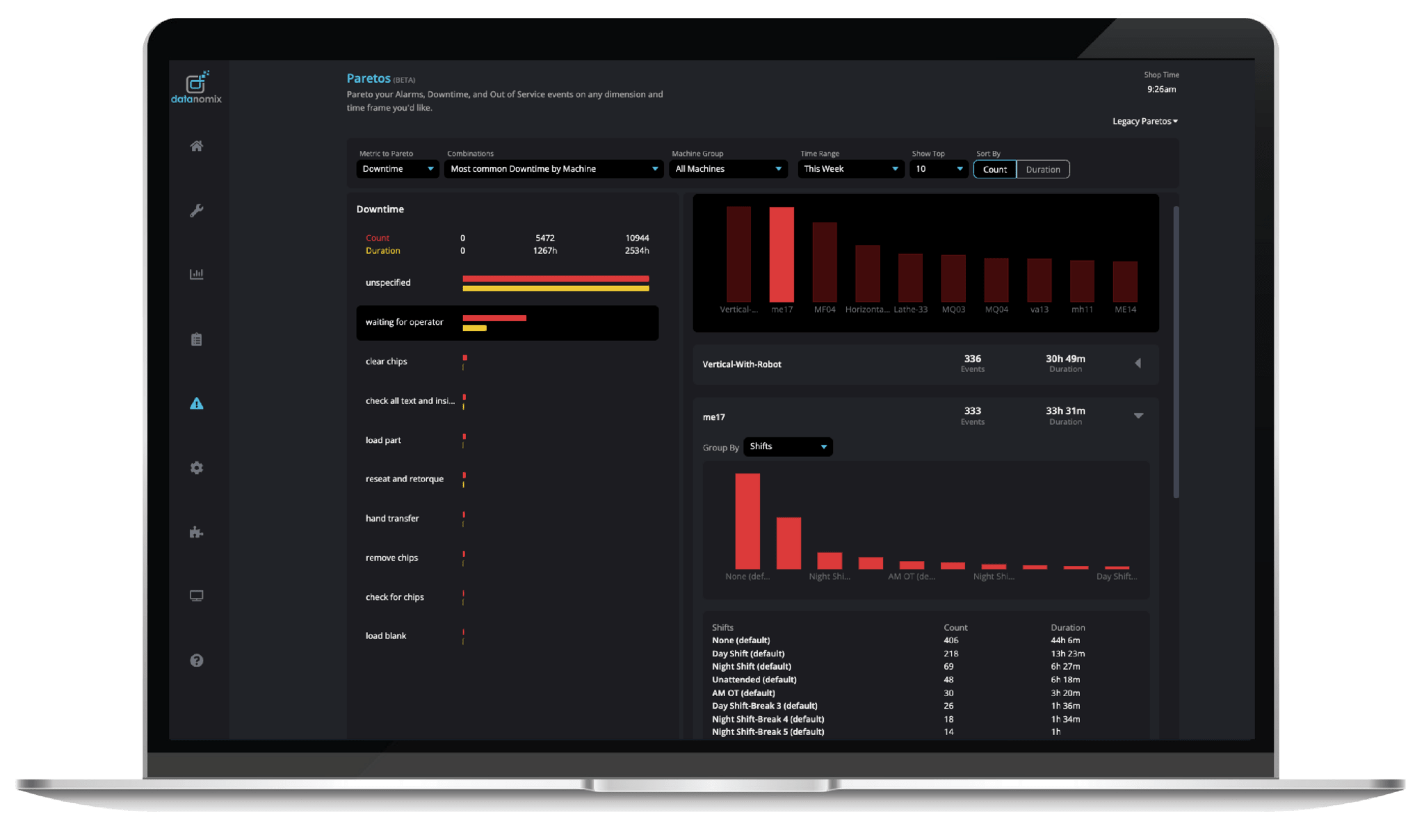Open the Time Range dropdown
This screenshot has width=1424, height=840.
pyautogui.click(x=850, y=168)
